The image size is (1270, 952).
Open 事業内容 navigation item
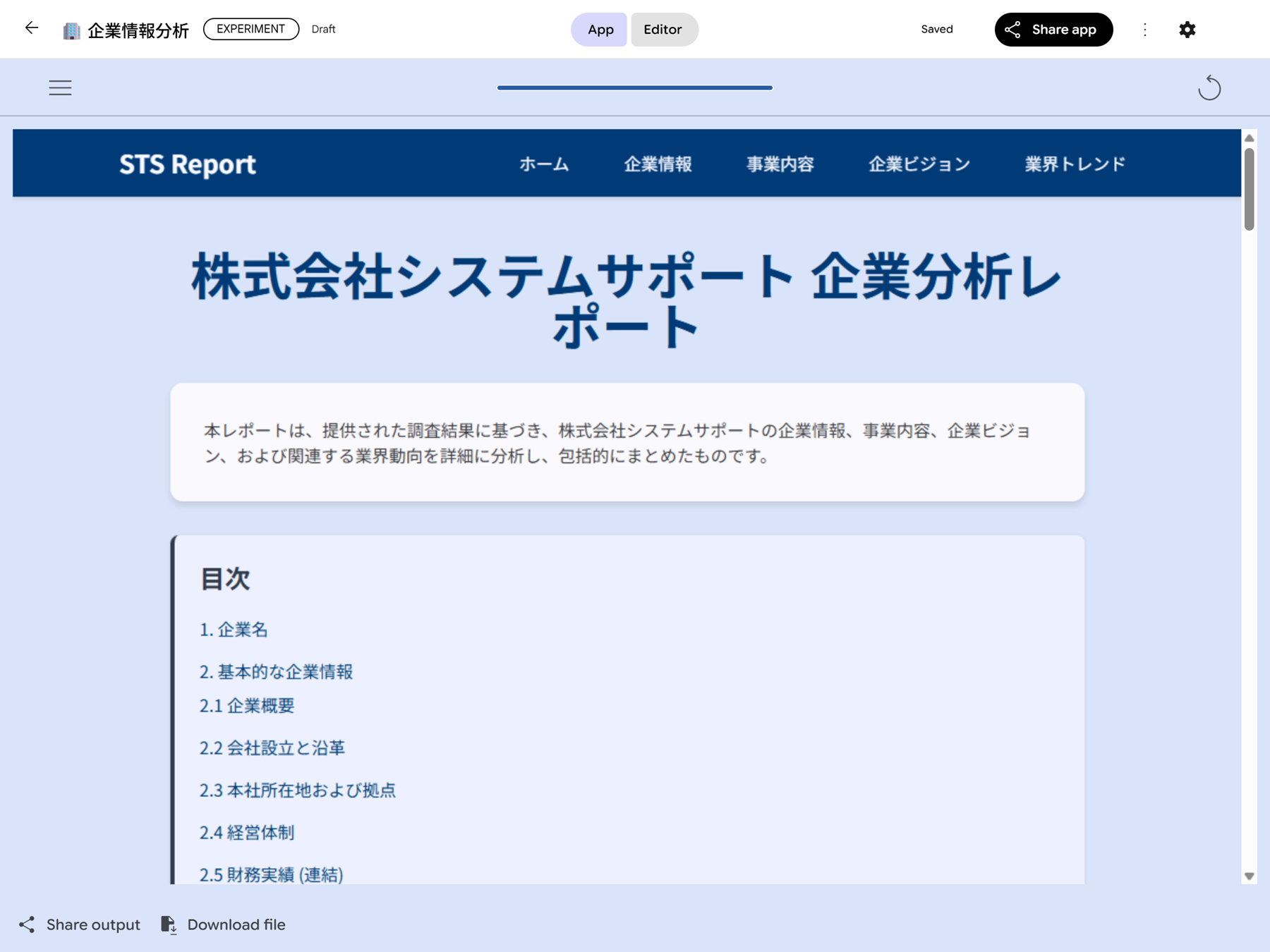[x=780, y=164]
